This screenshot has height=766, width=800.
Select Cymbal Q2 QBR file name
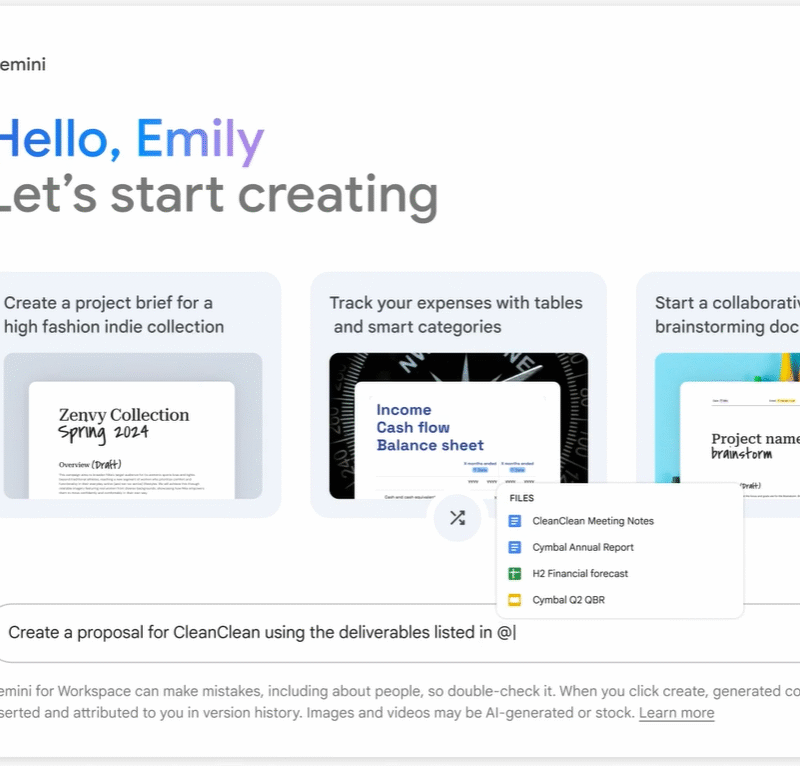[x=568, y=600]
